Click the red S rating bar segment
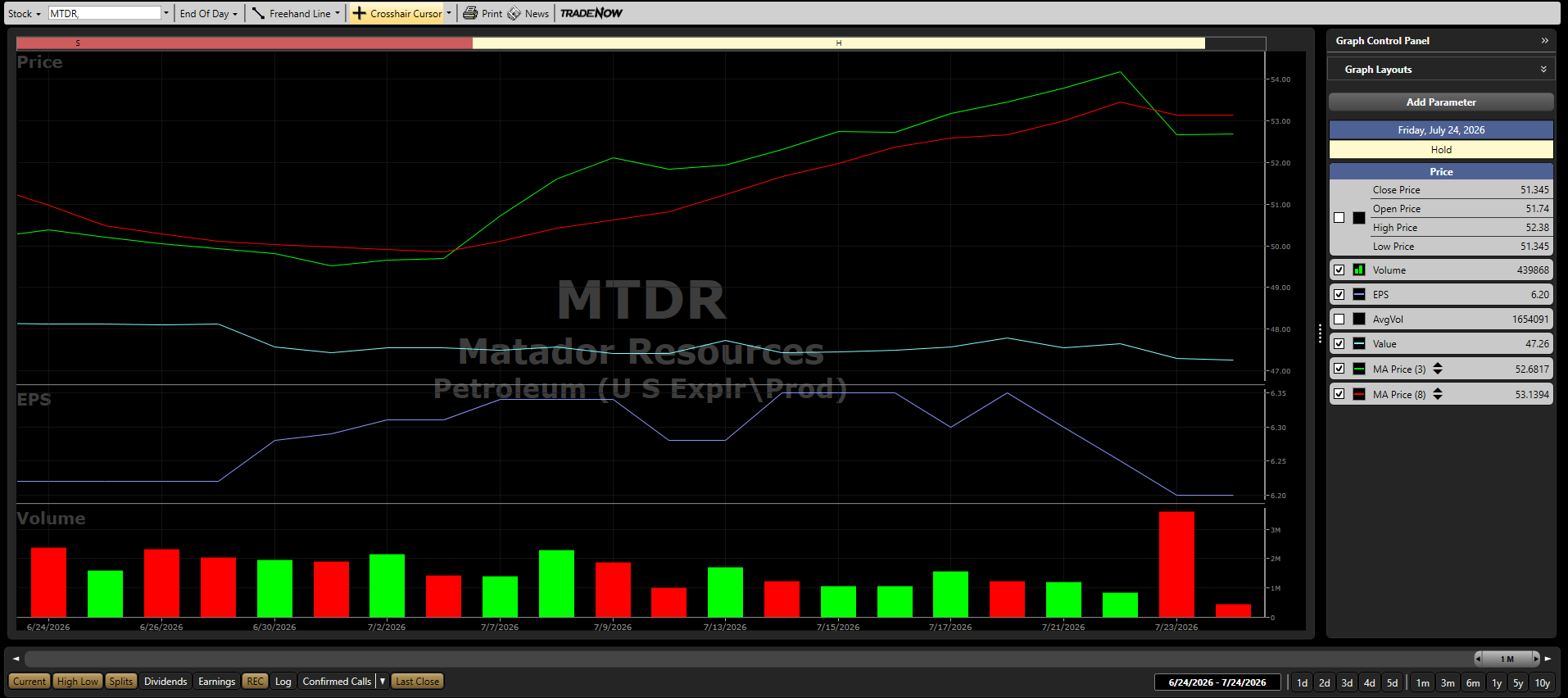 click(x=244, y=43)
